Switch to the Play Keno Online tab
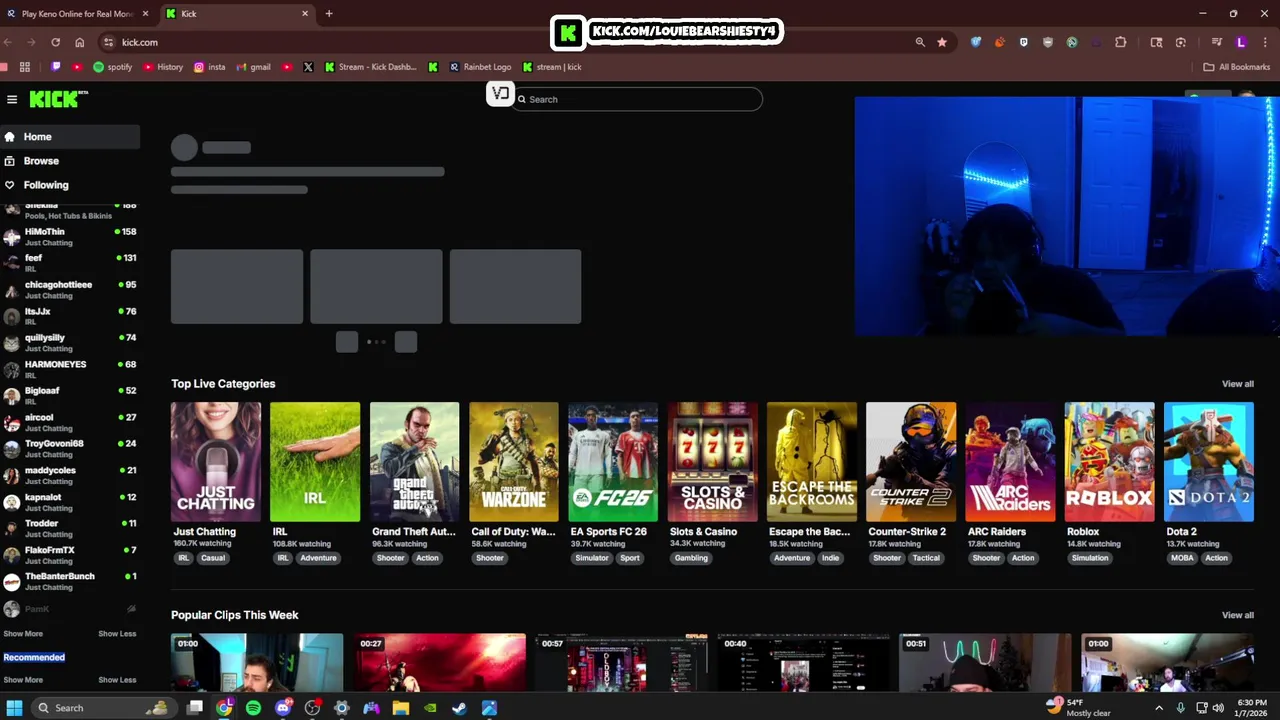 tap(78, 14)
